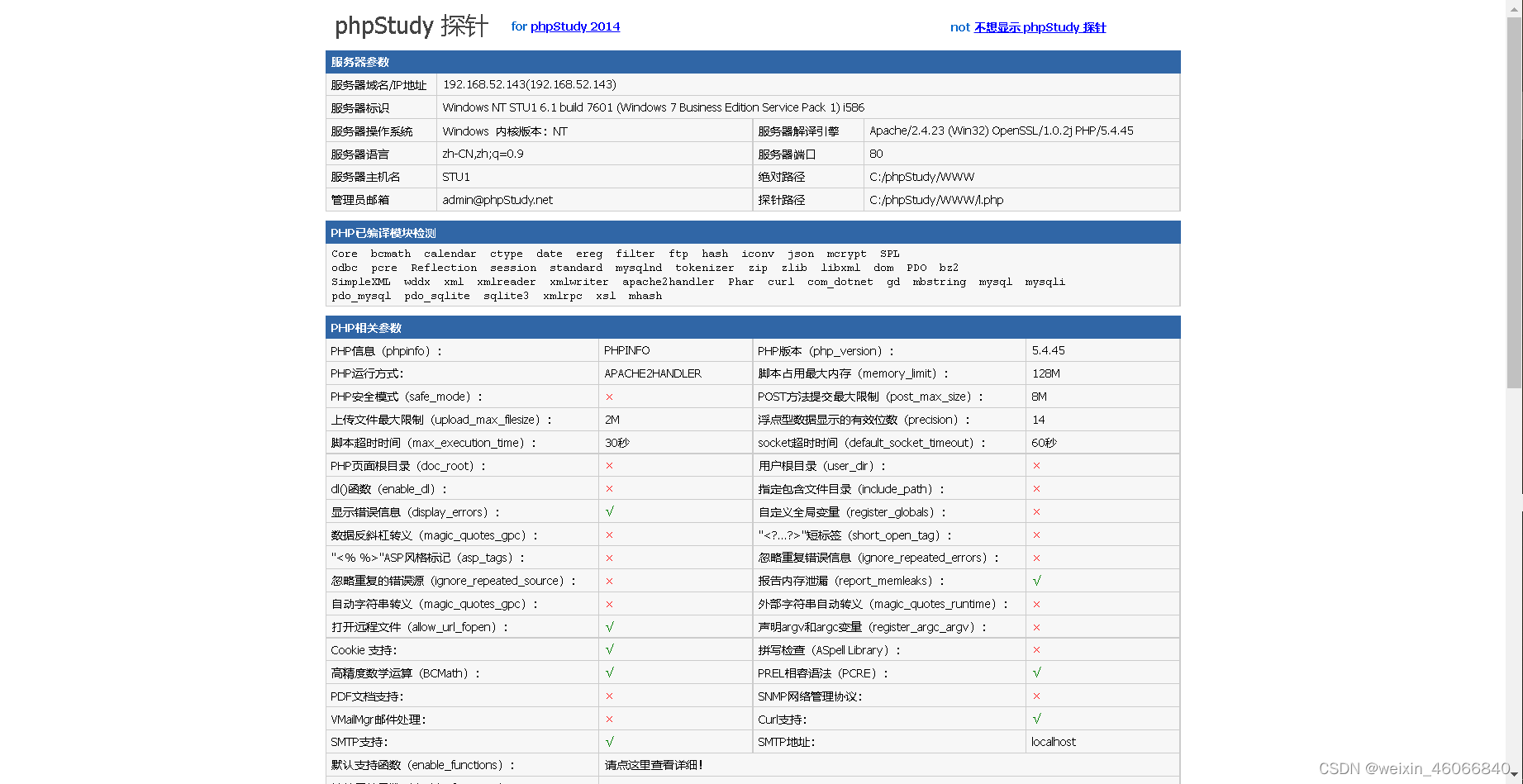The height and width of the screenshot is (784, 1523).
Task: Click the gray cross for VMailMgr邮件处理
Action: 610,719
